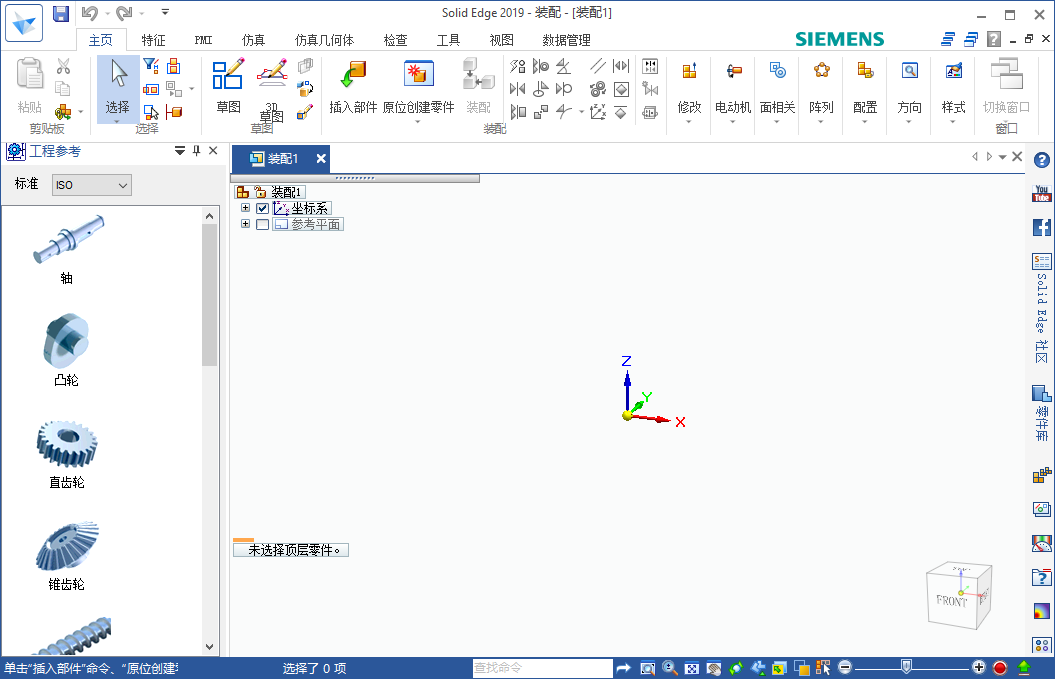Image resolution: width=1055 pixels, height=679 pixels.
Task: Open the document tab list dropdown arrow
Action: pyautogui.click(x=1003, y=157)
